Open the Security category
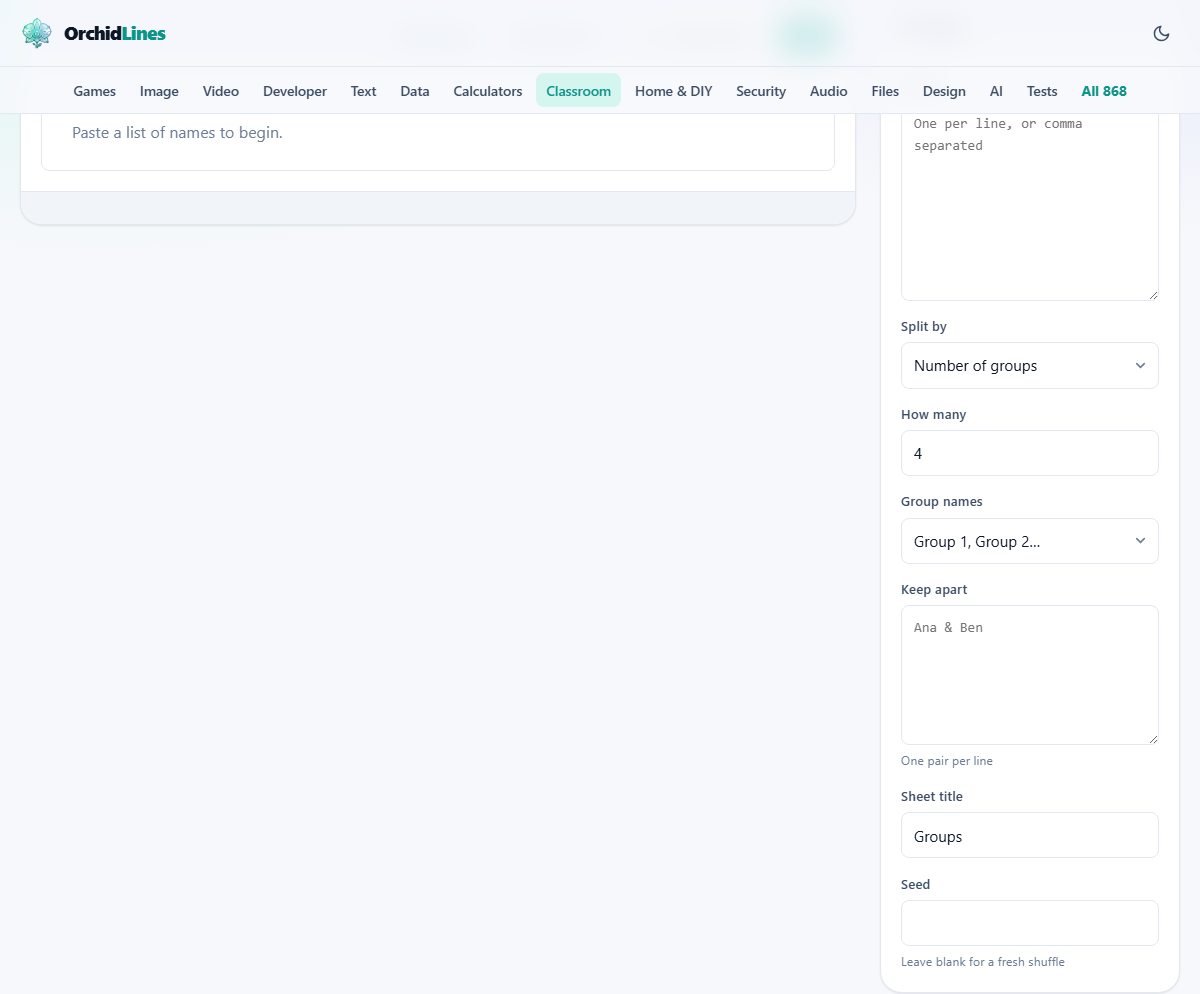This screenshot has height=994, width=1200. point(761,91)
